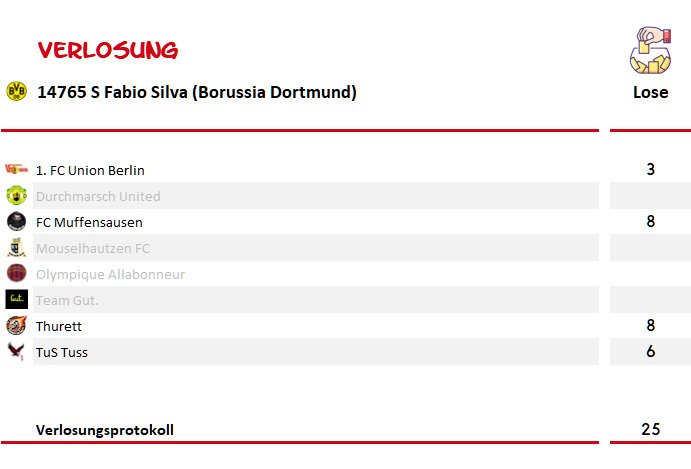Select the Thurett flaming ball logo

tap(16, 325)
